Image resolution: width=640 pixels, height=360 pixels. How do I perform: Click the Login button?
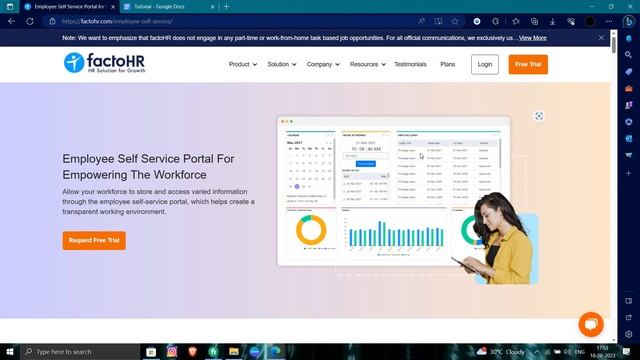point(485,64)
